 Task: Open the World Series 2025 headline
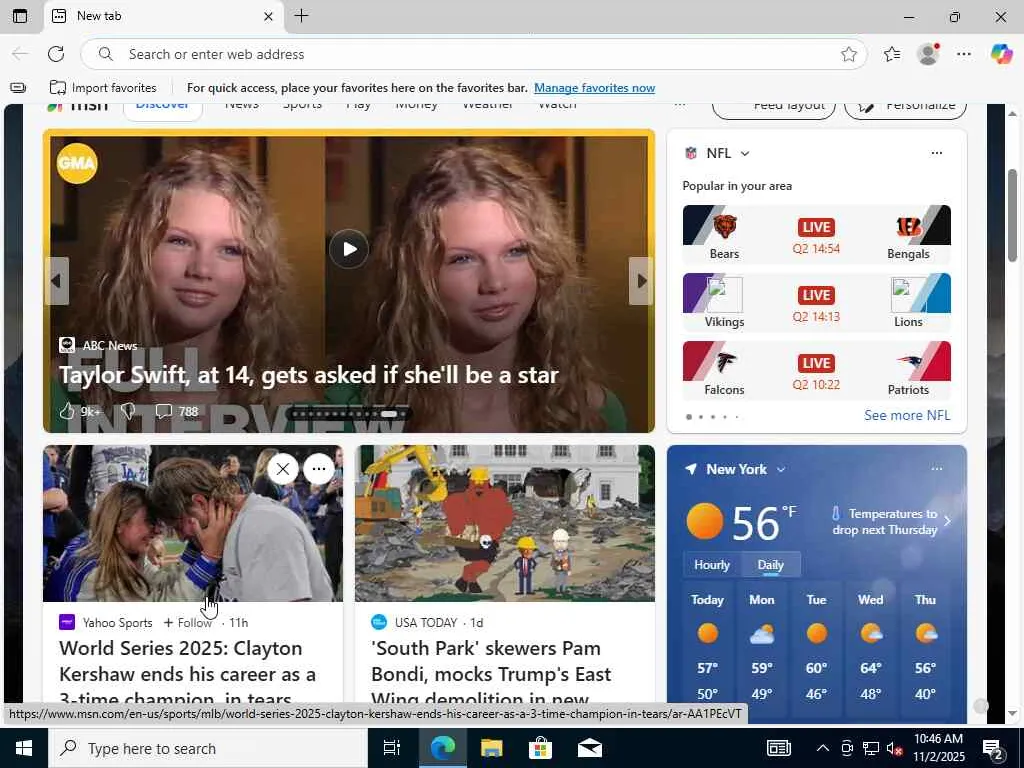pyautogui.click(x=187, y=673)
